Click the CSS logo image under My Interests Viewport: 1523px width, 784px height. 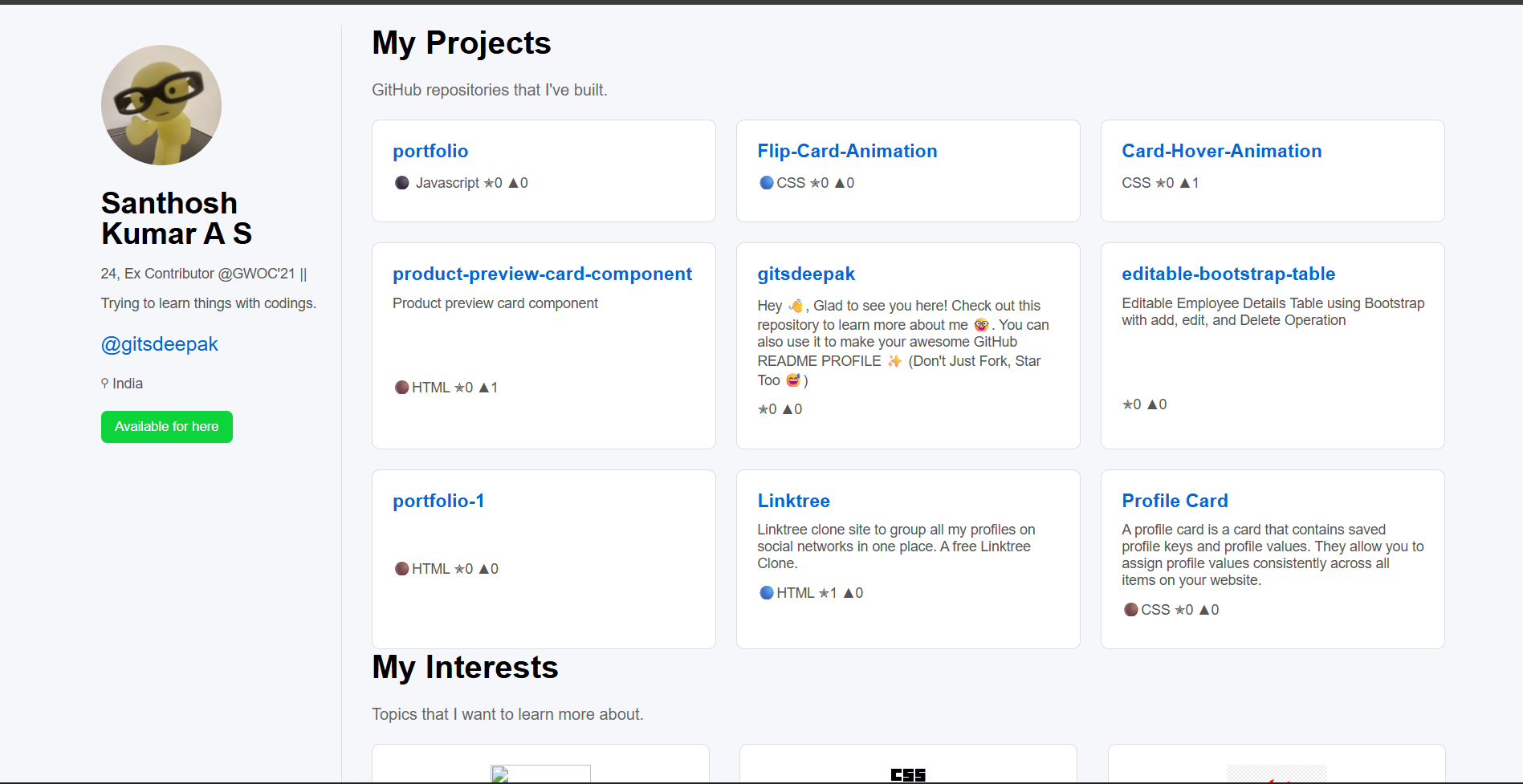coord(908,774)
